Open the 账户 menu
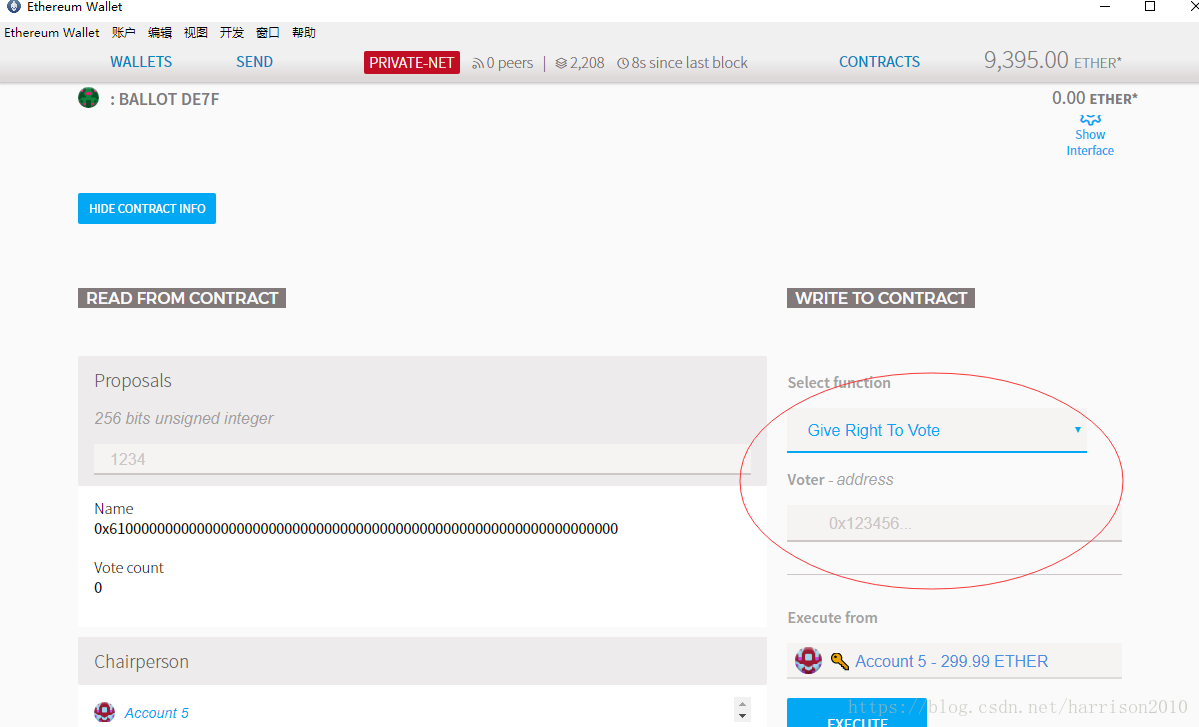 [123, 32]
